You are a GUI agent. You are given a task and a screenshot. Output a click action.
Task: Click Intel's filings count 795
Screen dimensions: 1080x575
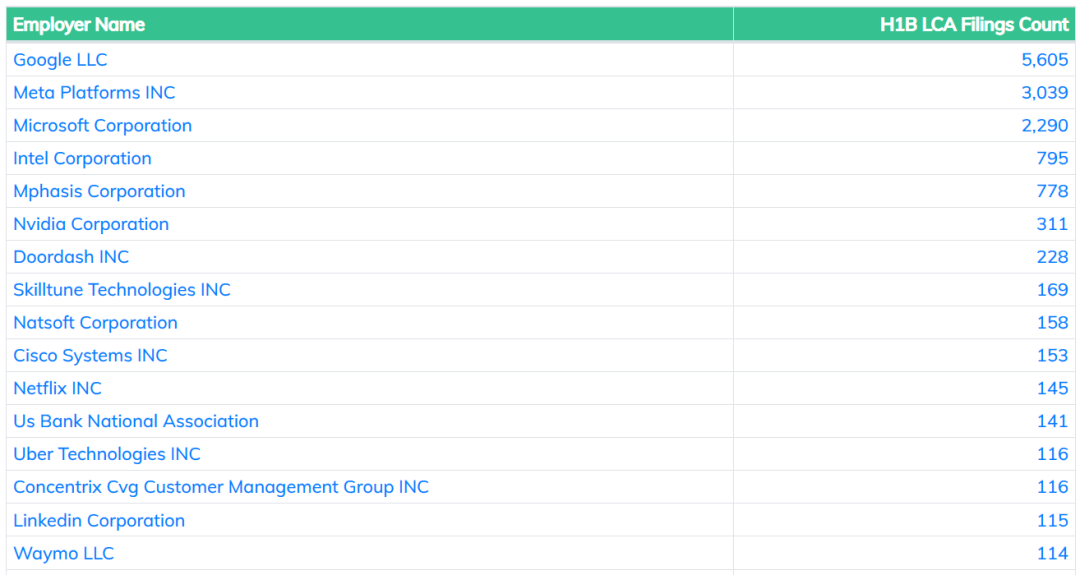[1052, 158]
